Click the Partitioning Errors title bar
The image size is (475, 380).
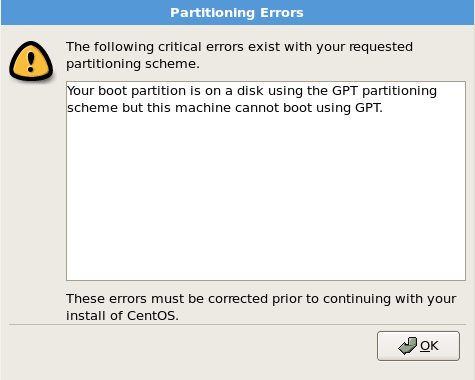coord(237,13)
